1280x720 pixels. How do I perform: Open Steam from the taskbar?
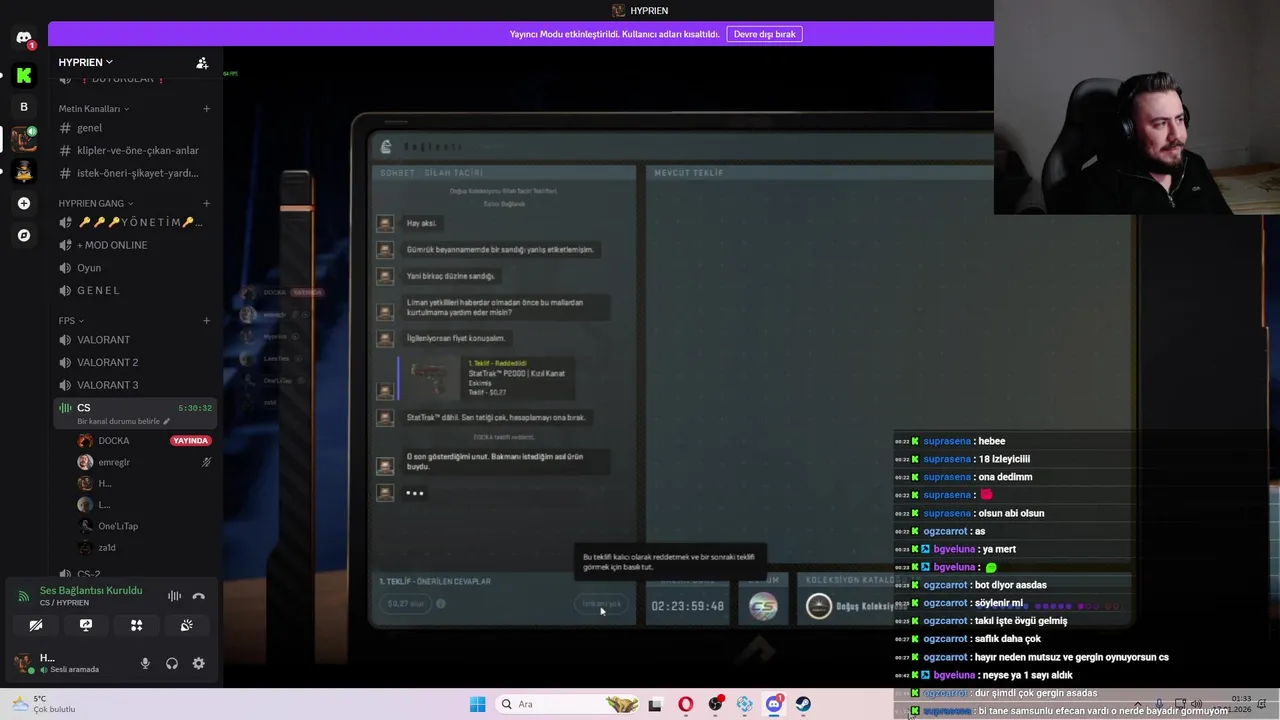click(803, 704)
